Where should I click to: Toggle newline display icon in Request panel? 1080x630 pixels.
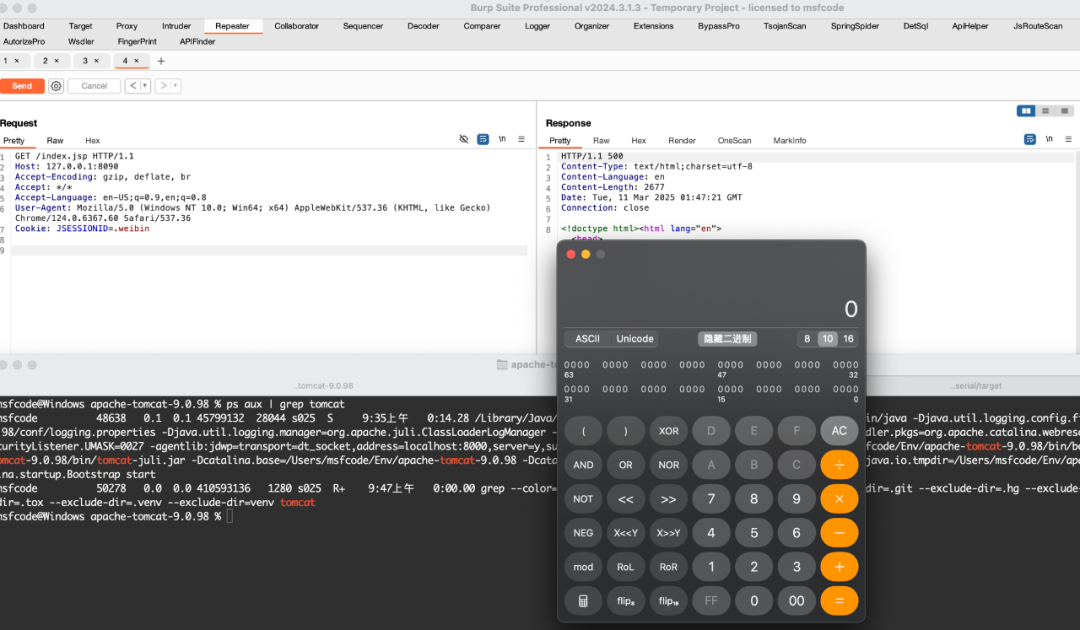[x=502, y=139]
